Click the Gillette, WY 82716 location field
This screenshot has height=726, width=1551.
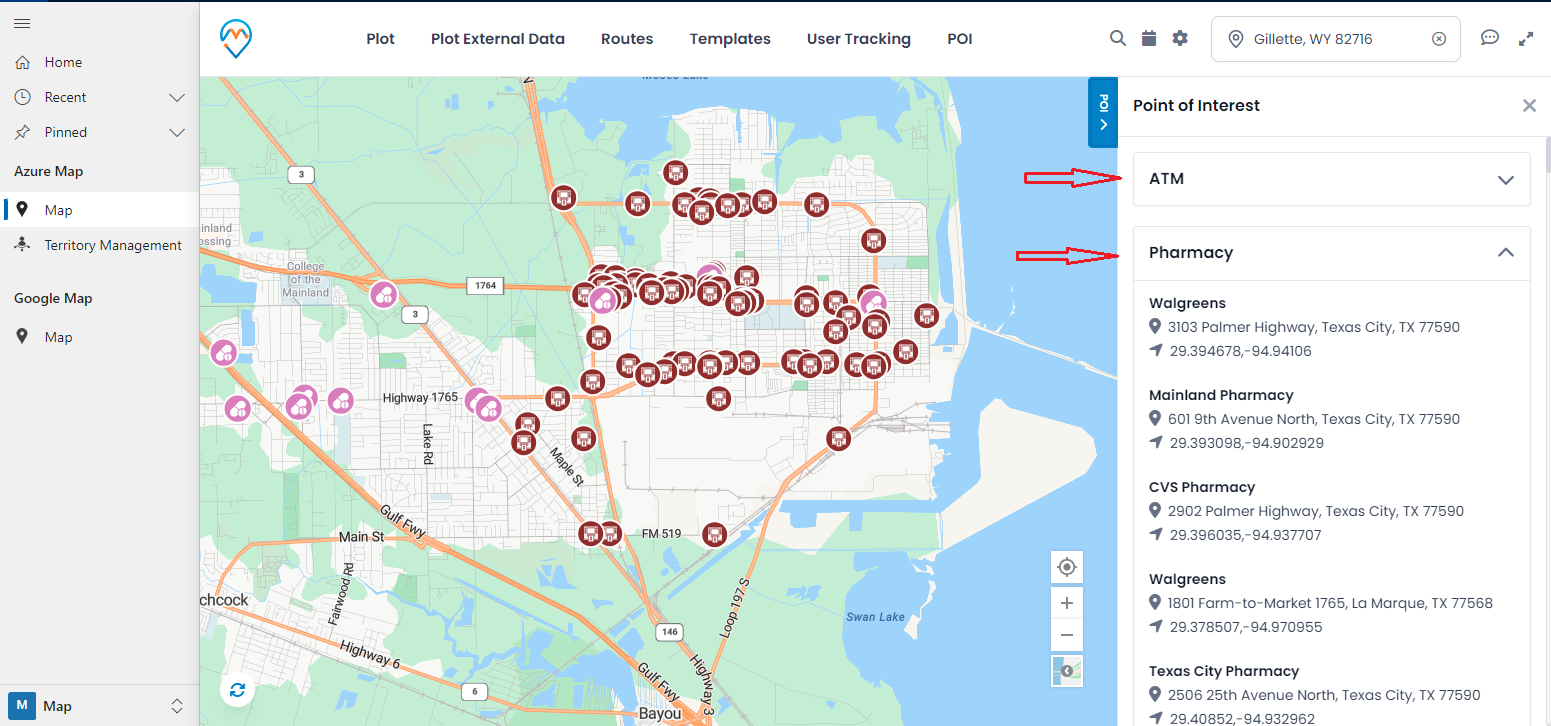(x=1336, y=39)
